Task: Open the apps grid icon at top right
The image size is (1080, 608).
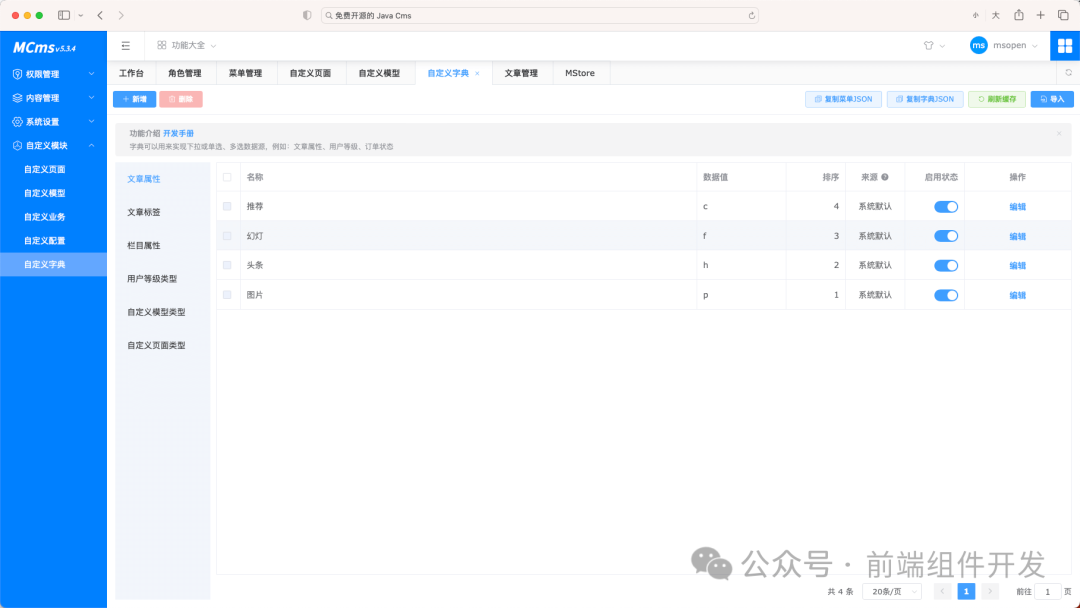Action: (1063, 45)
